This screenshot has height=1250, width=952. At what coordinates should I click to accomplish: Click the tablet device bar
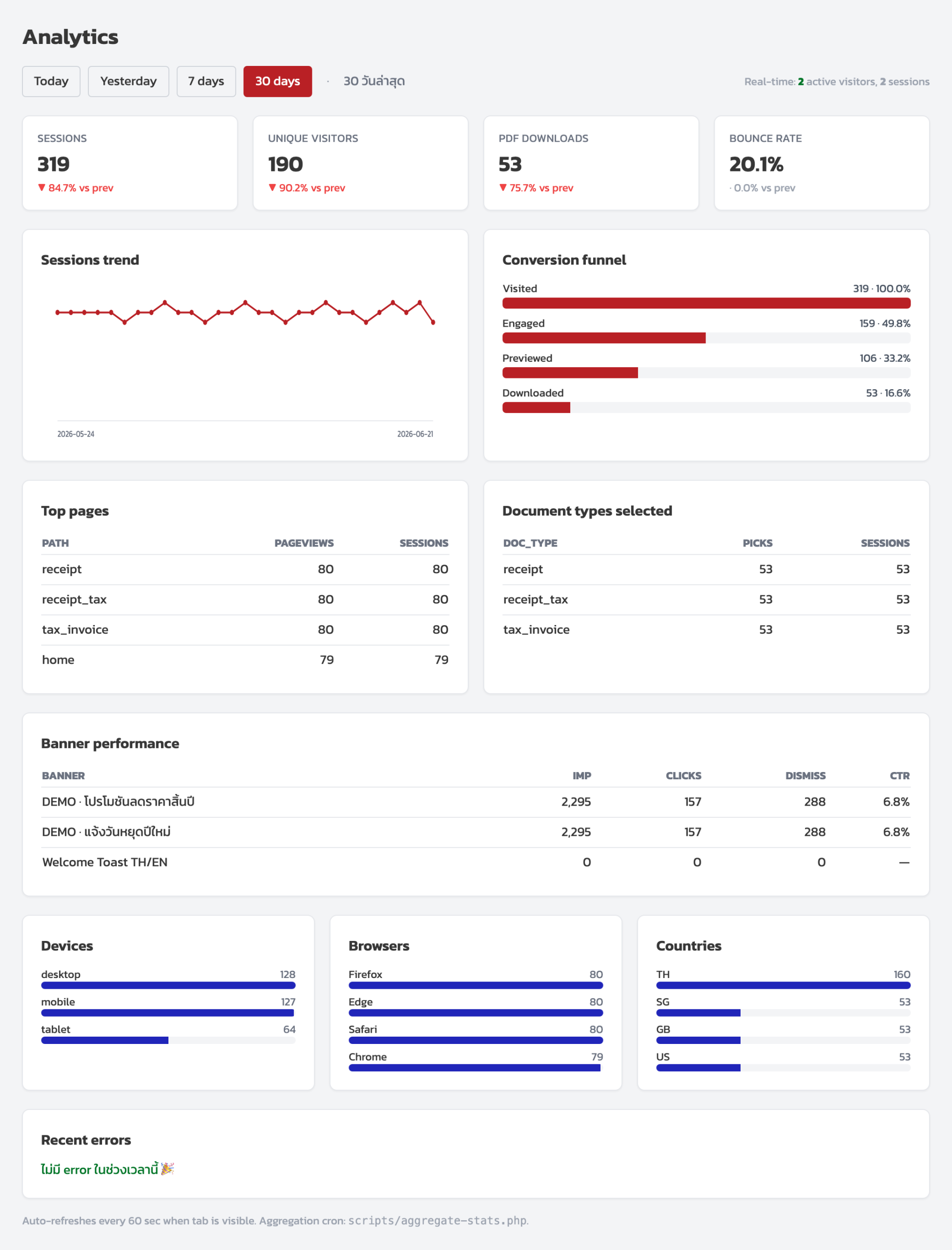coord(168,1041)
